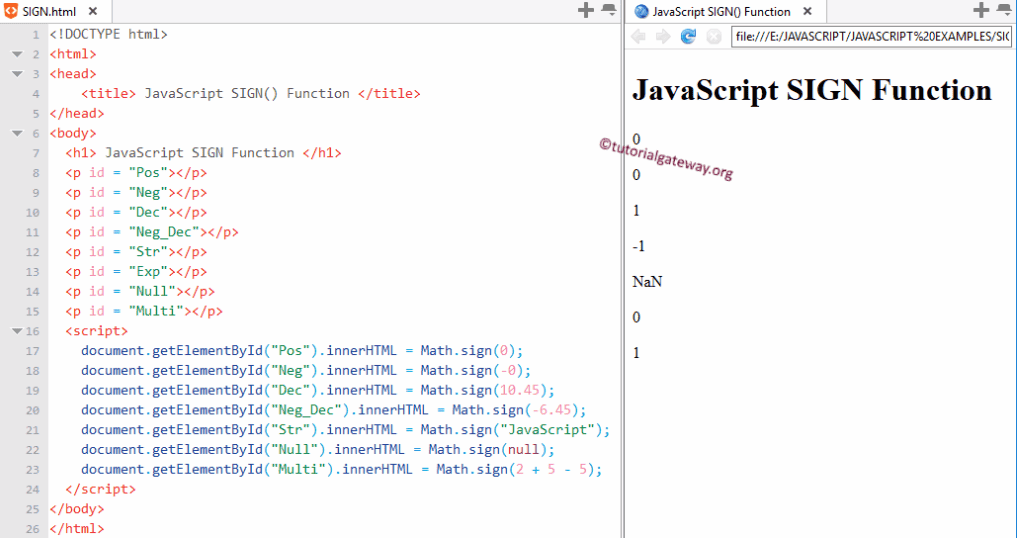Select the JavaScript SIGN() Function tab
Screen dimensions: 1017x538
pos(720,12)
